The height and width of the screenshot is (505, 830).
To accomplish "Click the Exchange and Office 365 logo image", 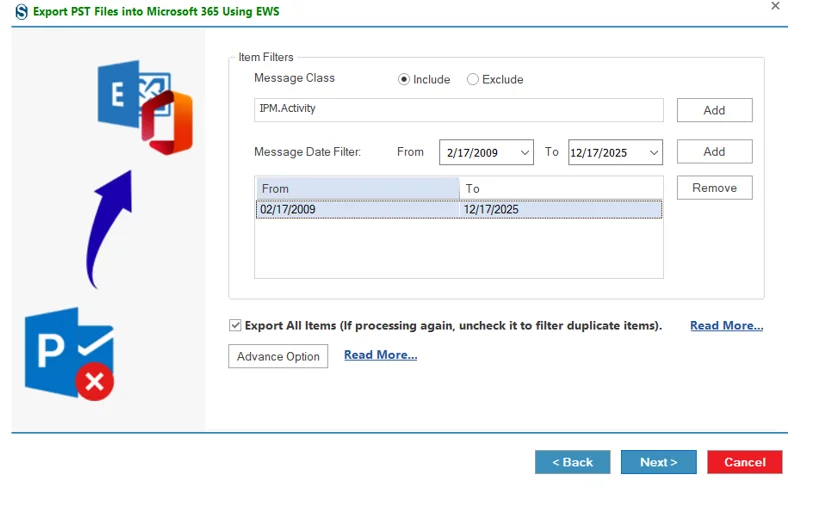I will 145,107.
